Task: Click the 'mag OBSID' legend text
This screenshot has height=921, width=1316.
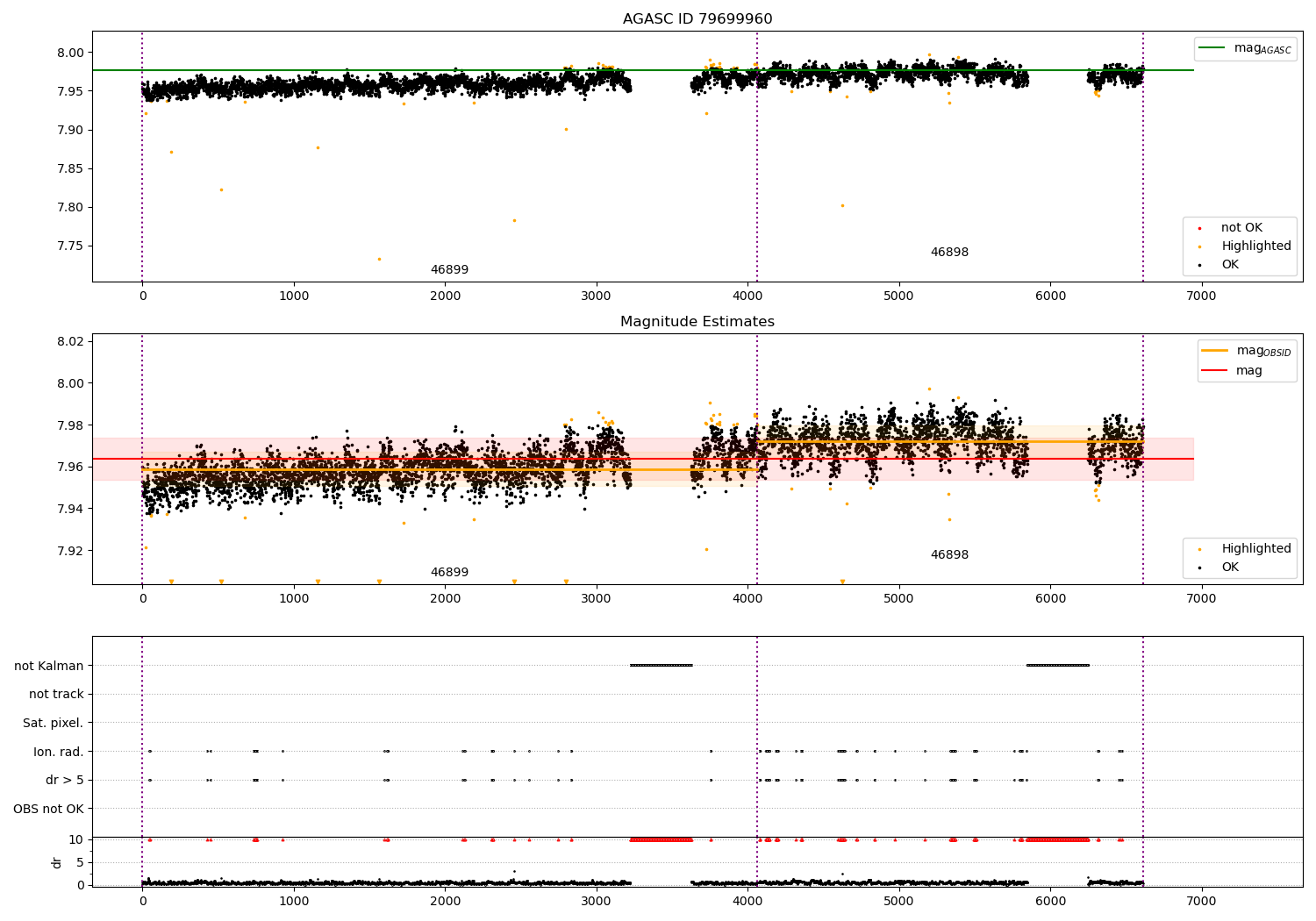Action: [x=1264, y=352]
